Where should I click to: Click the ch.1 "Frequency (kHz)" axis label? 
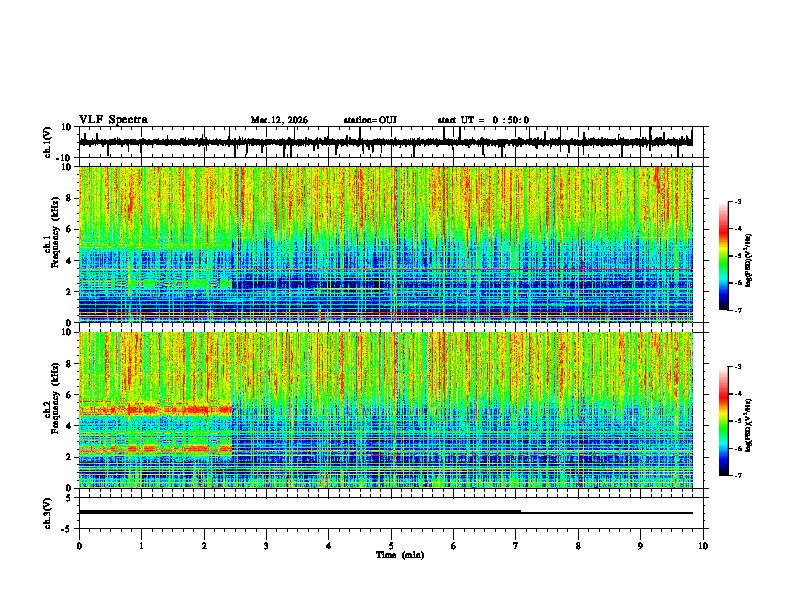click(56, 231)
